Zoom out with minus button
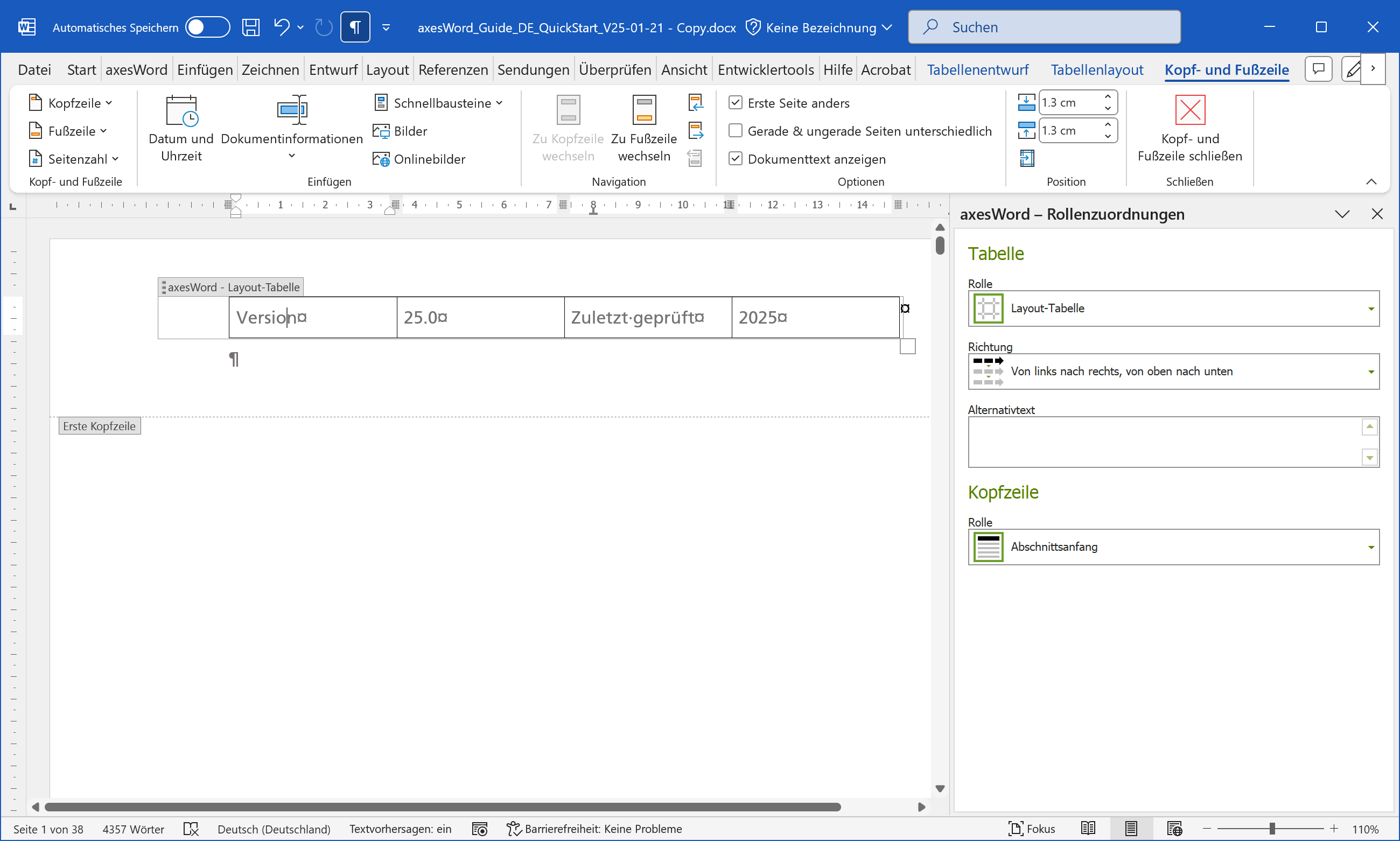 [1207, 829]
